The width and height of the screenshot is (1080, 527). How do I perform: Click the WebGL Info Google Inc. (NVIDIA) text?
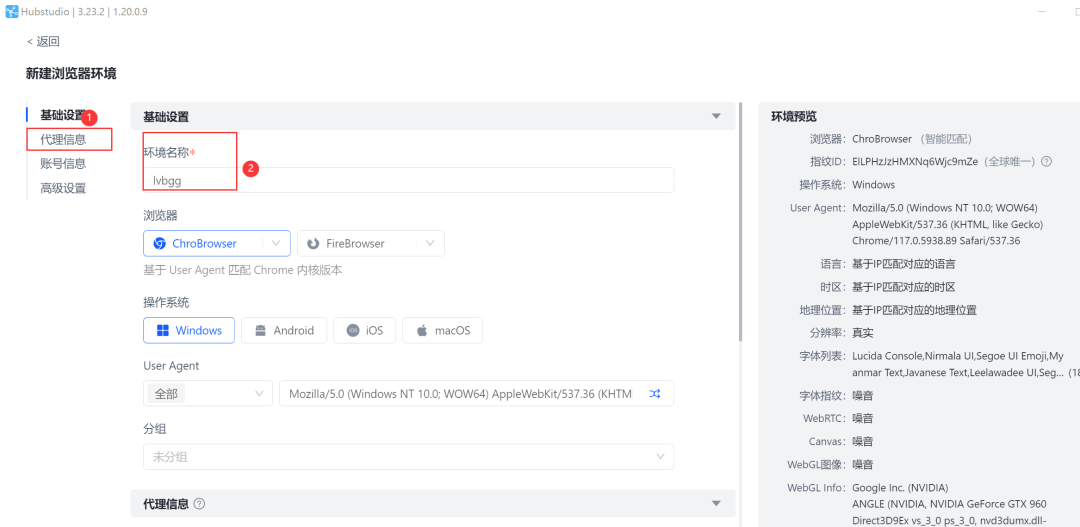[x=900, y=488]
